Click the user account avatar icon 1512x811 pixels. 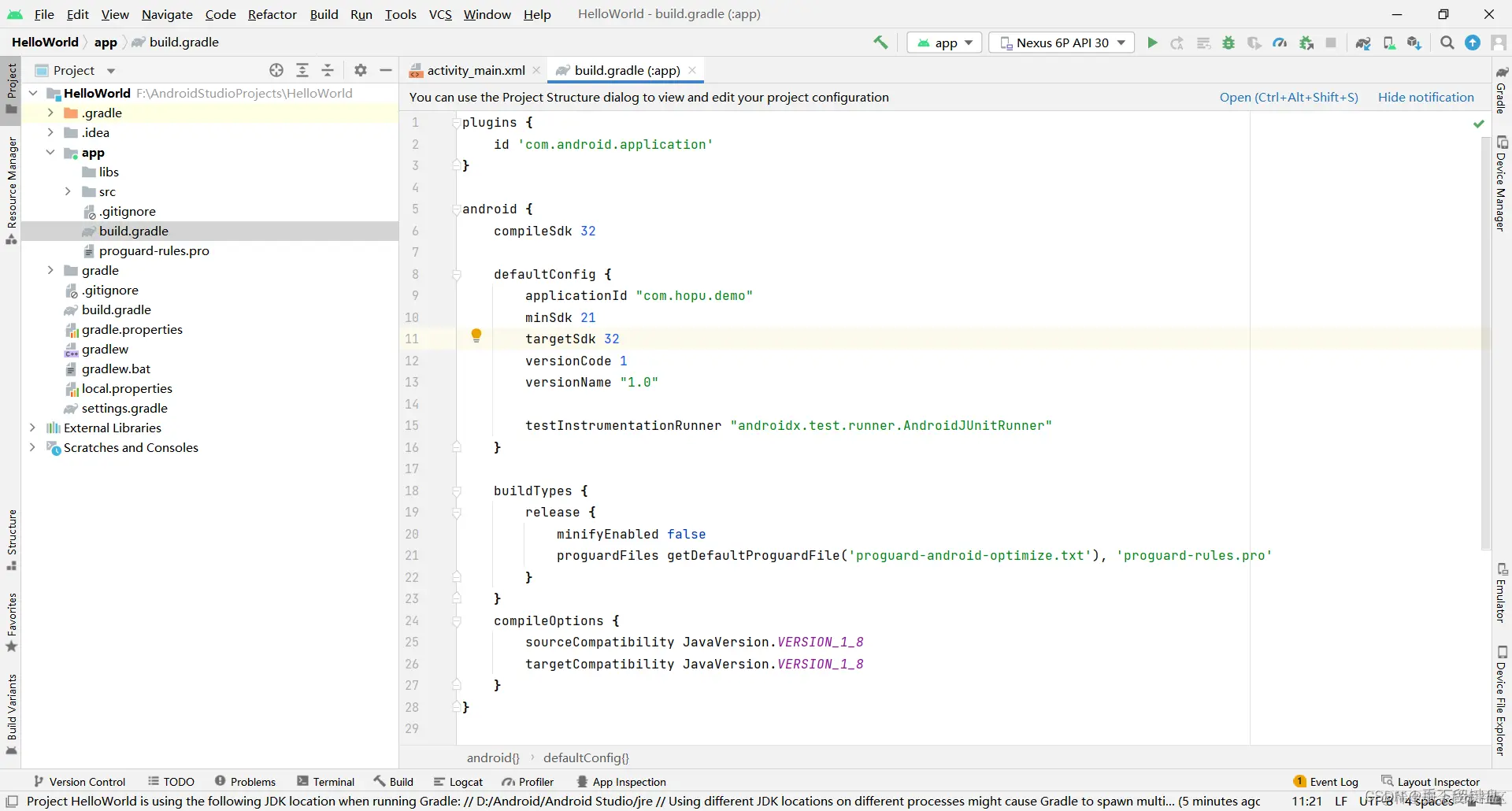point(1499,43)
